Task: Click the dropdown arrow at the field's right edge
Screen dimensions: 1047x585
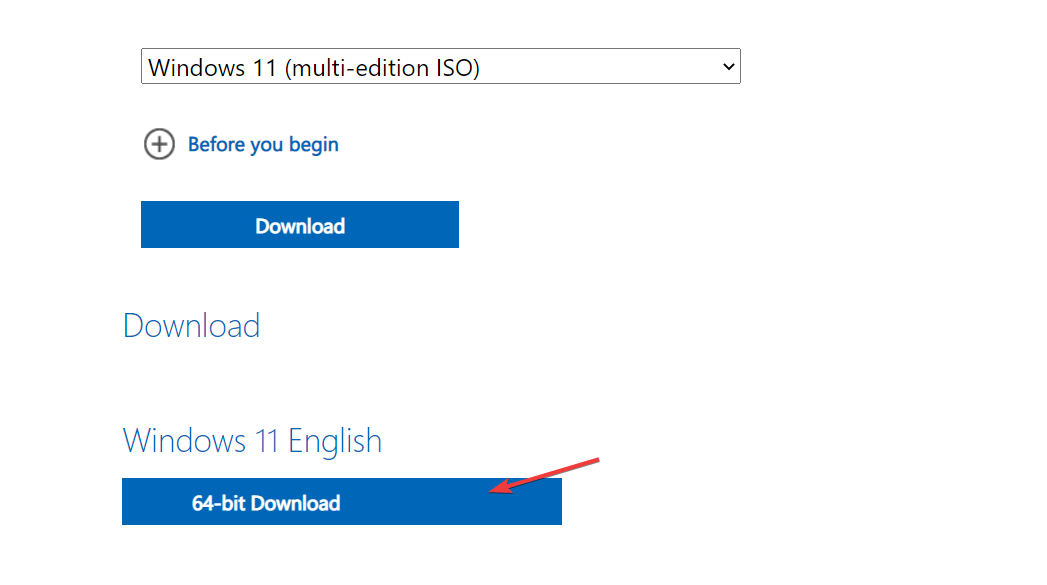Action: point(727,66)
